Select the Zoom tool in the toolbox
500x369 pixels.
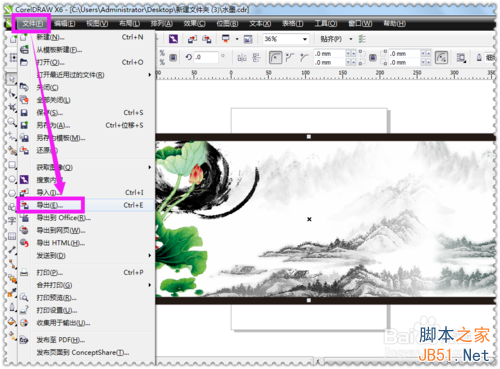tap(12, 122)
